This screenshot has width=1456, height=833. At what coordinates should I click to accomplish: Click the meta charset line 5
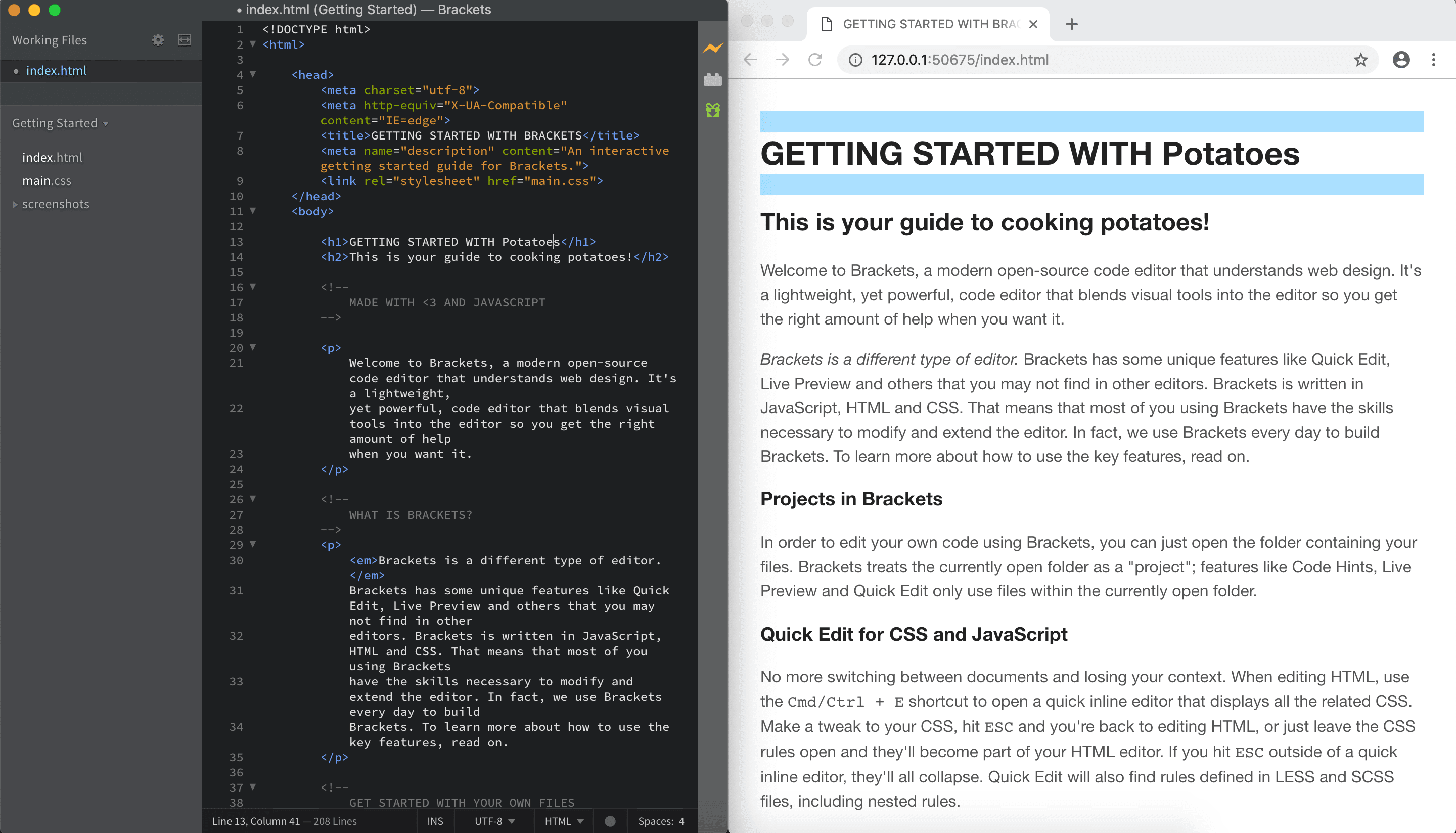pos(399,90)
